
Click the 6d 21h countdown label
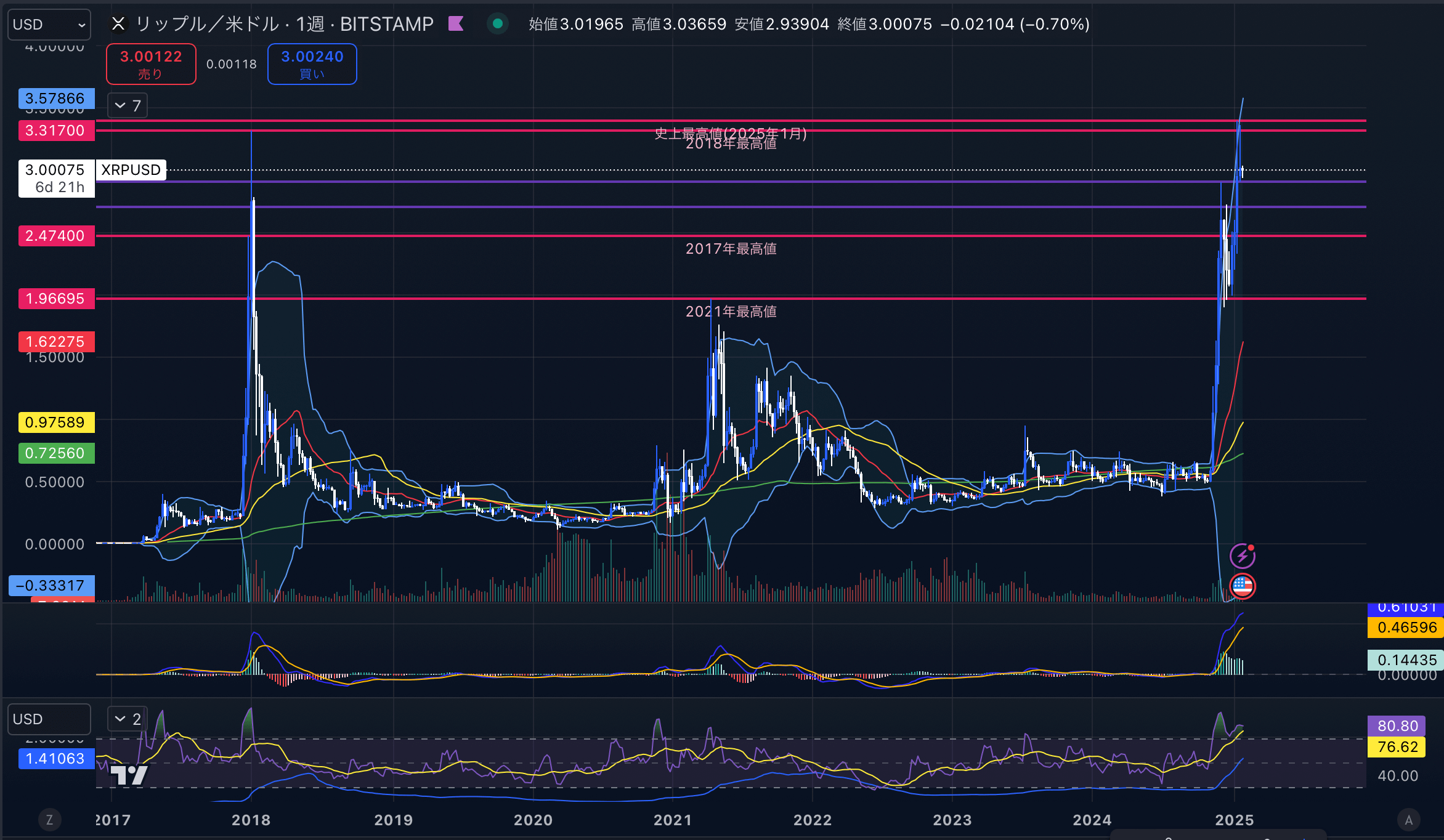60,188
